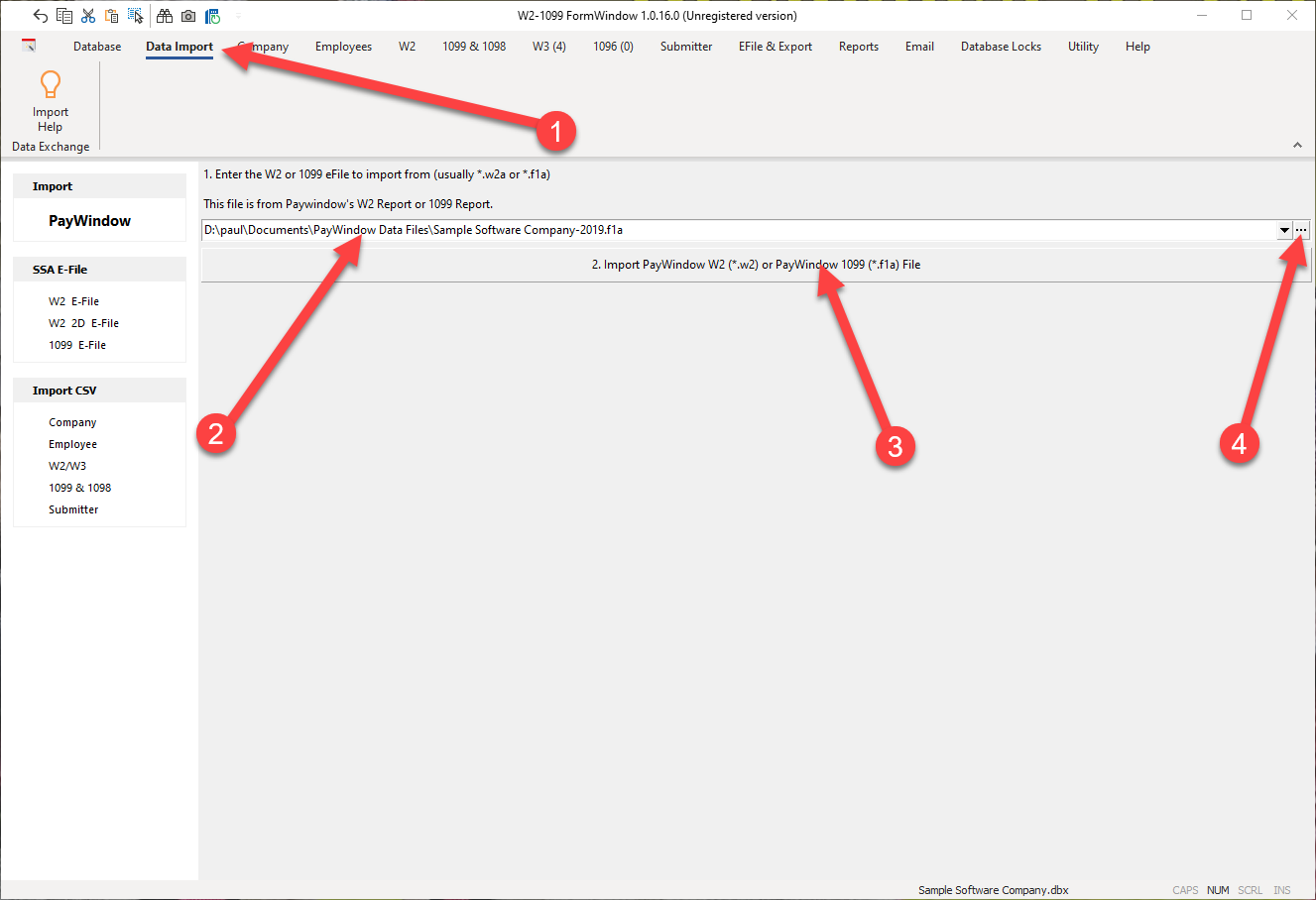This screenshot has height=900, width=1316.
Task: Click the binoculars Find icon
Action: [x=165, y=16]
